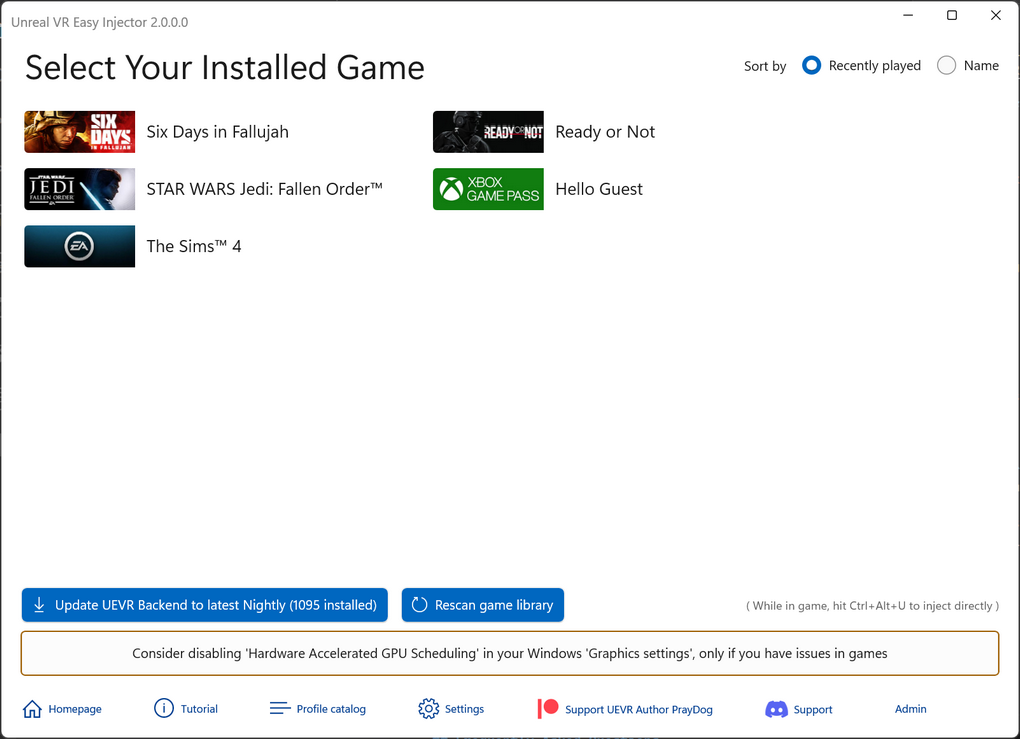1020x739 pixels.
Task: Click the Hardware Accelerated GPU Scheduling notice
Action: pos(510,653)
